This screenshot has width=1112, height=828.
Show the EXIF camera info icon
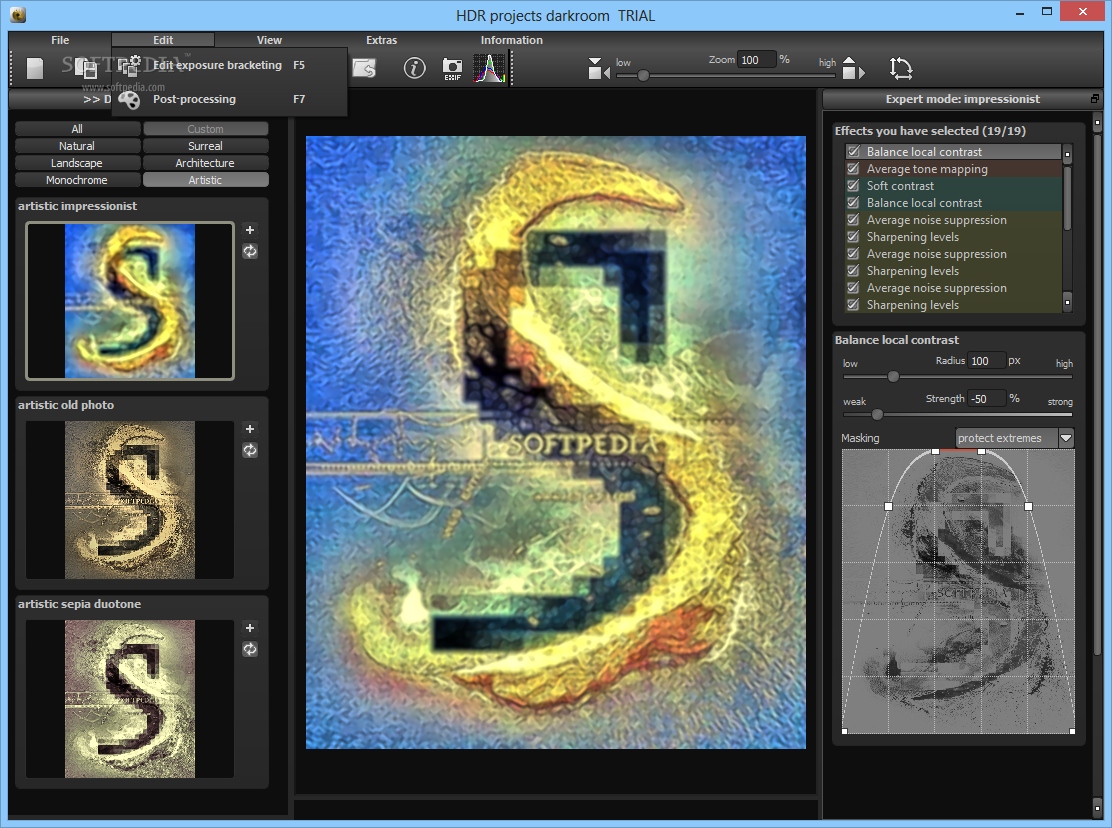click(x=452, y=69)
